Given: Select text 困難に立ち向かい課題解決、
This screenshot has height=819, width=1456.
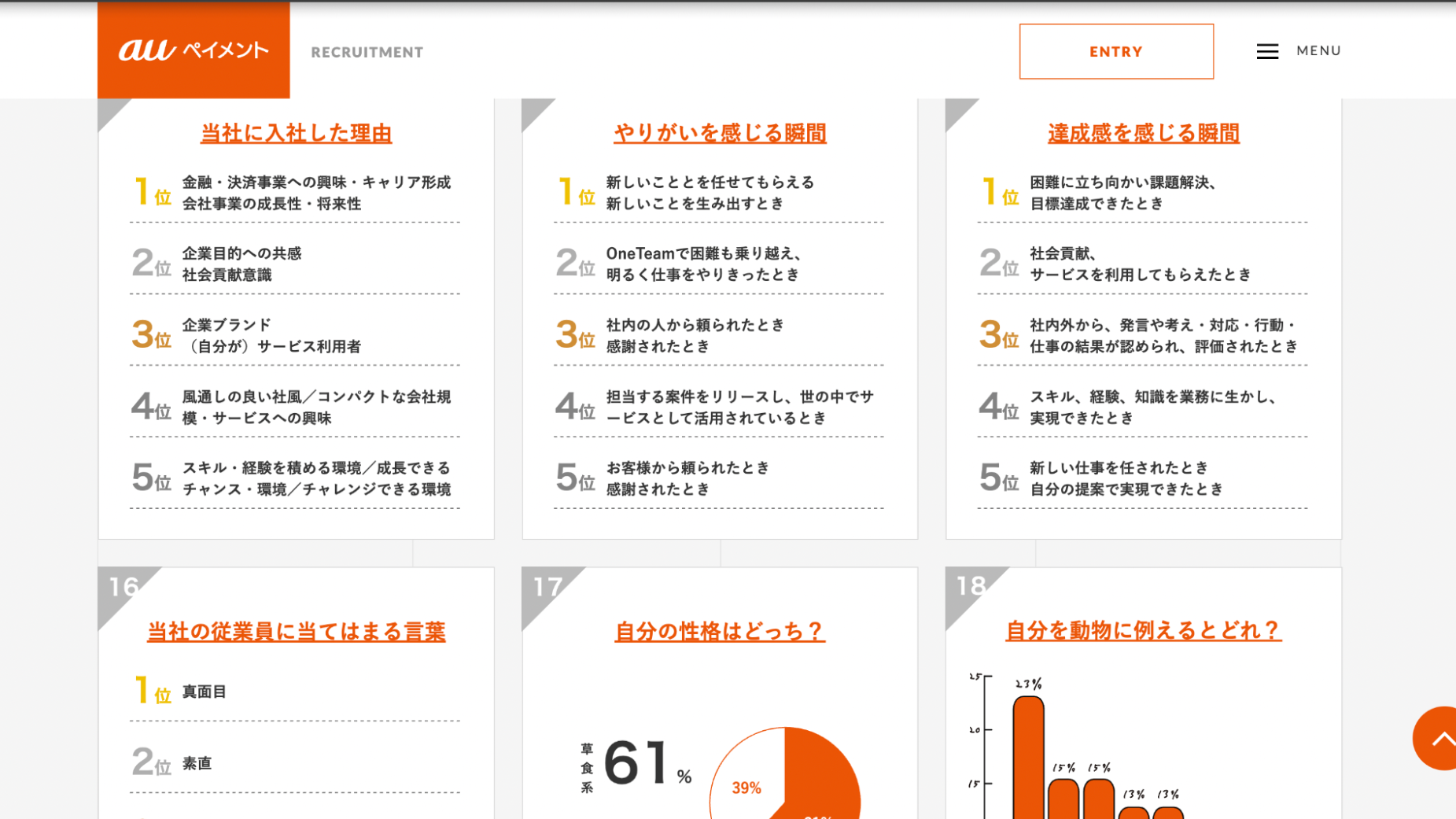Looking at the screenshot, I should (1125, 183).
